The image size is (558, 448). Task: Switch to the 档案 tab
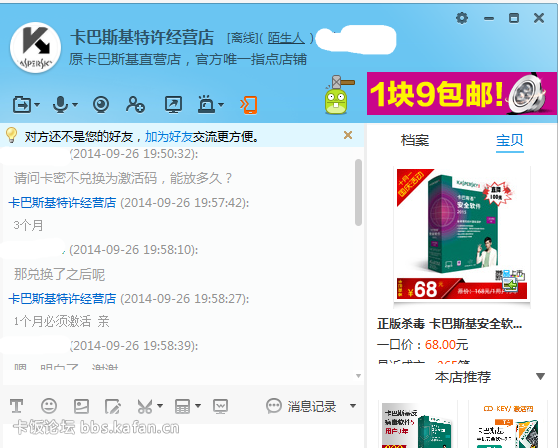pos(415,140)
